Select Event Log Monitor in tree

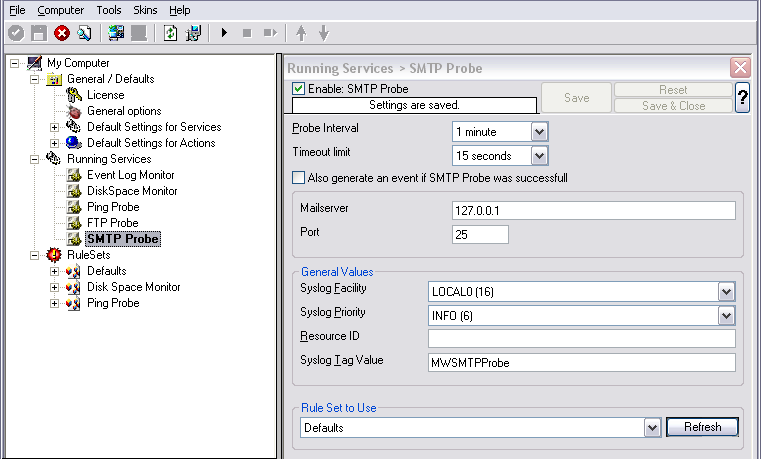[x=131, y=175]
